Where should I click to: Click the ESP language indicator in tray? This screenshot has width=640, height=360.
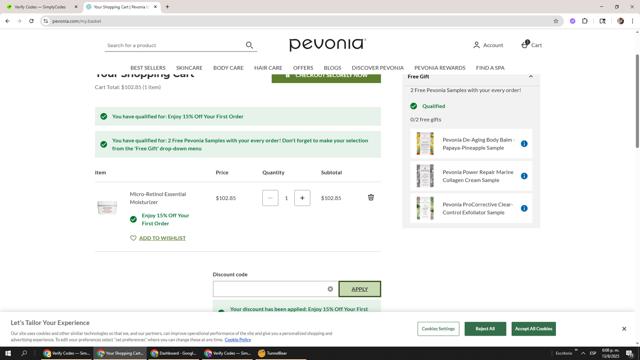point(593,353)
